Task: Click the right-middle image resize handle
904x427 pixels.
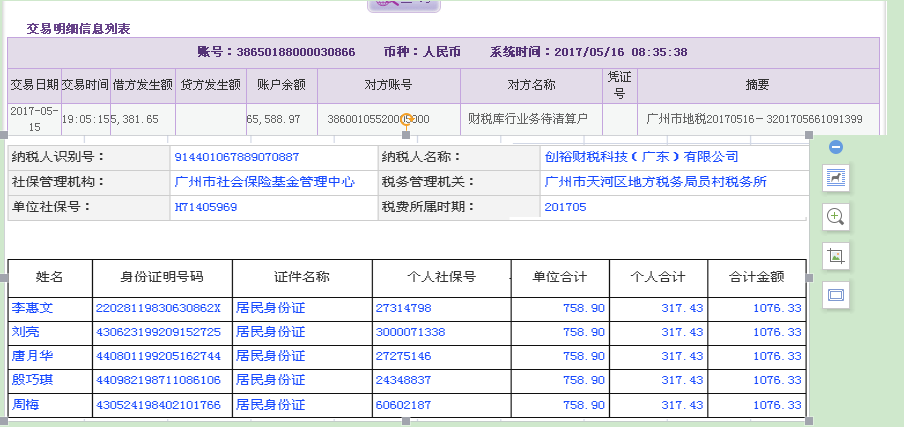Action: (x=808, y=277)
